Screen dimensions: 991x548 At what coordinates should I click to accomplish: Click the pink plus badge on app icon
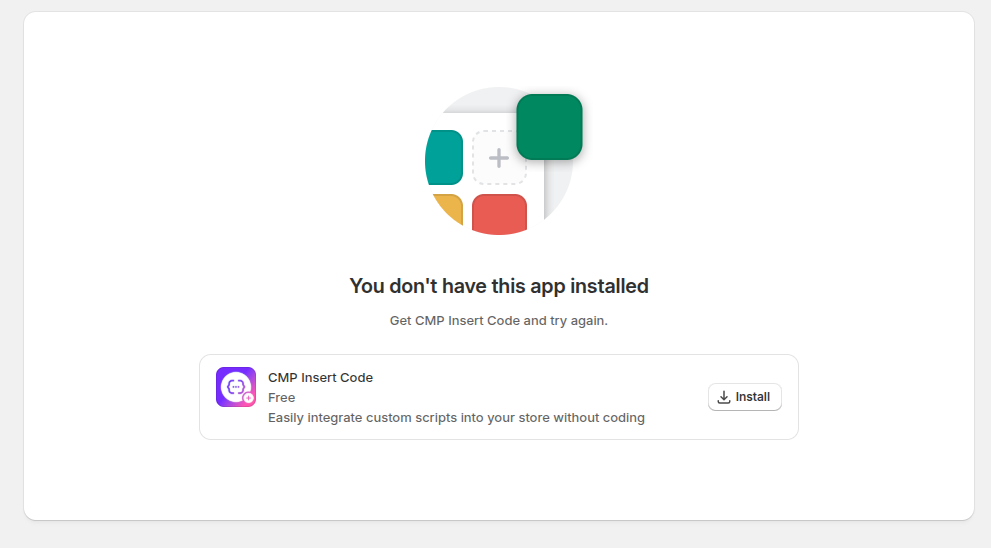click(x=248, y=398)
